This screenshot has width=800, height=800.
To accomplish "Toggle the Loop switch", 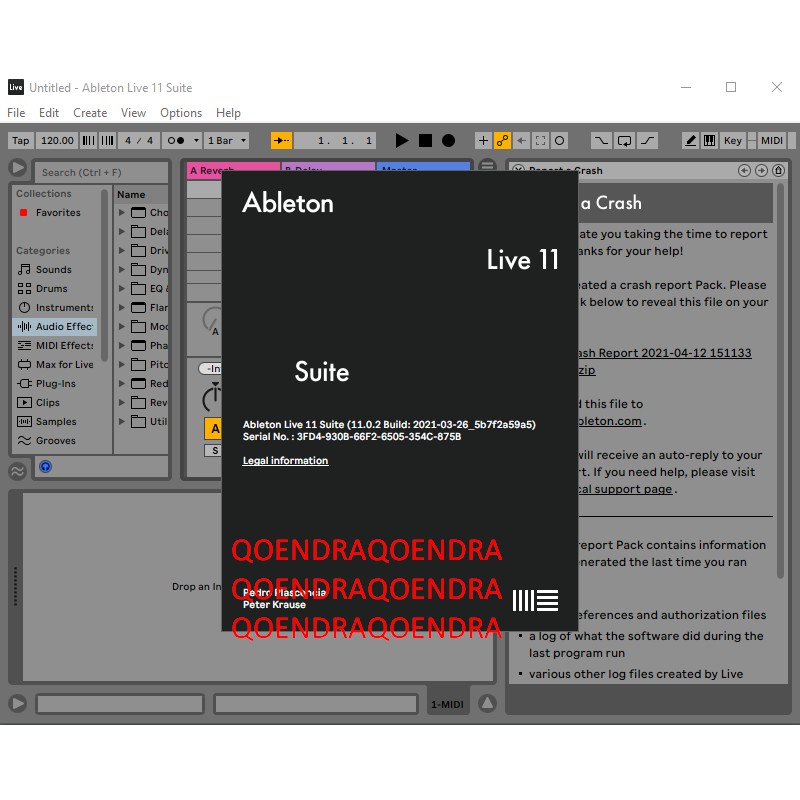I will [624, 140].
